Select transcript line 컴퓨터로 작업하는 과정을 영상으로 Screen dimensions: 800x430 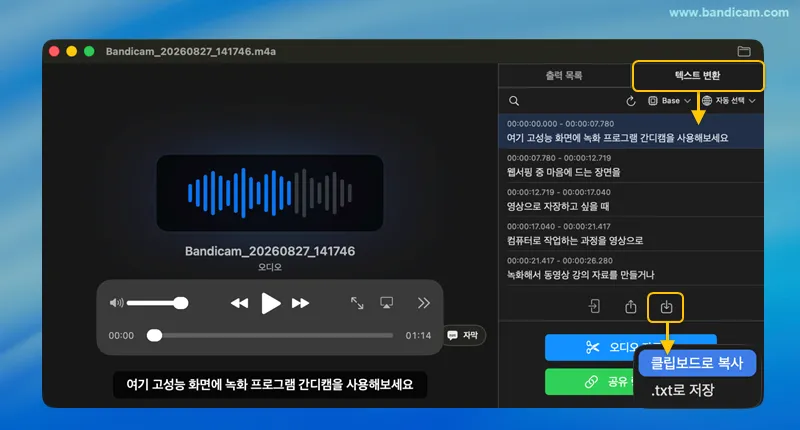click(x=631, y=234)
